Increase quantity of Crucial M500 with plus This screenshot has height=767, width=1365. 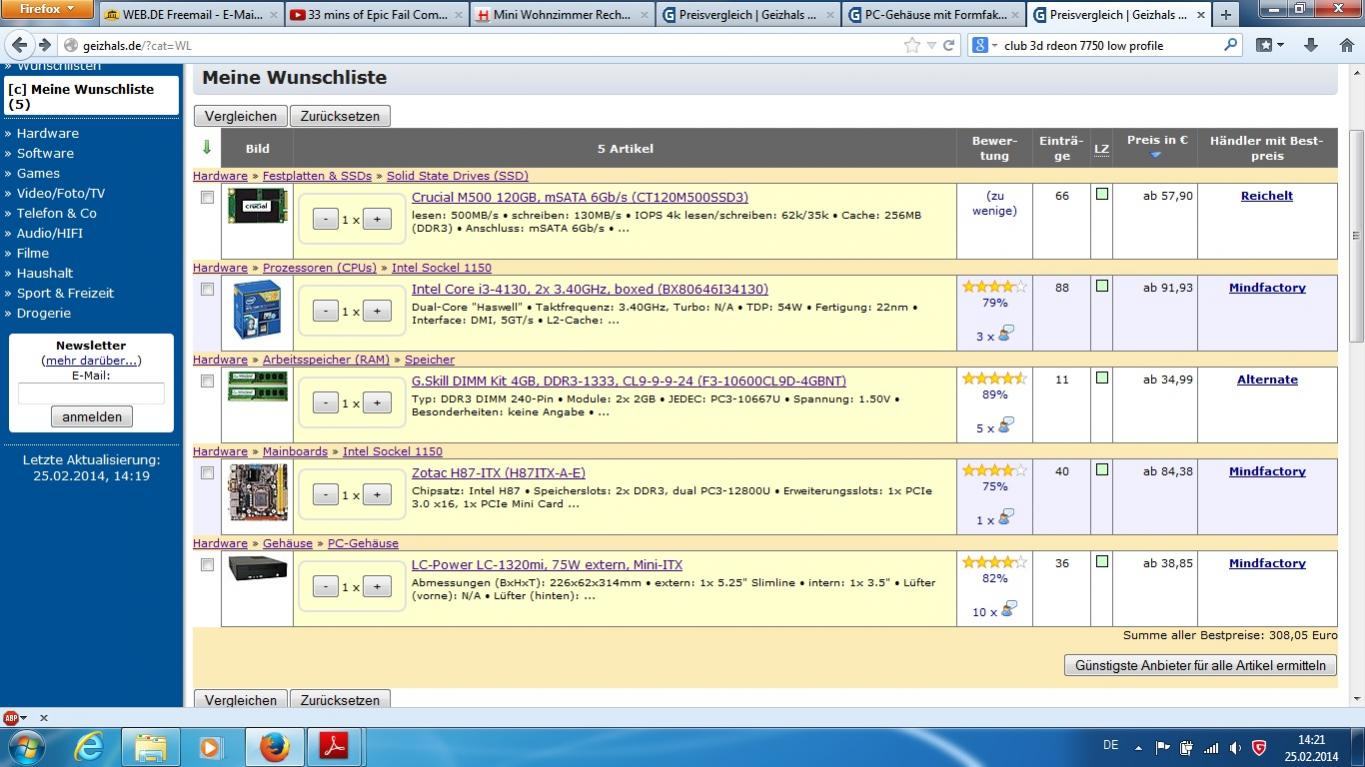click(x=377, y=219)
